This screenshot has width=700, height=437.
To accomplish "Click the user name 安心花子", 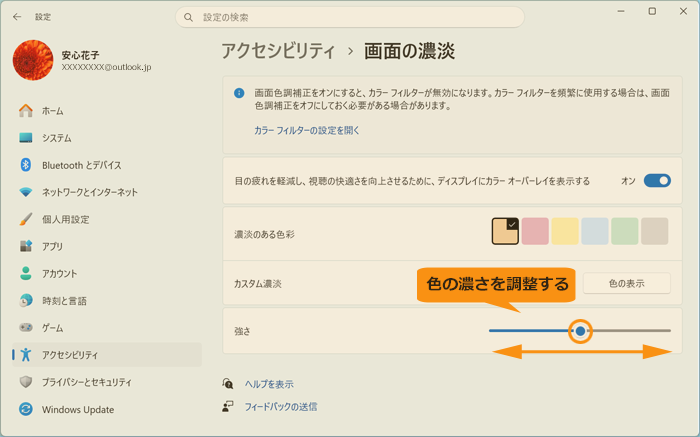I will [80, 55].
